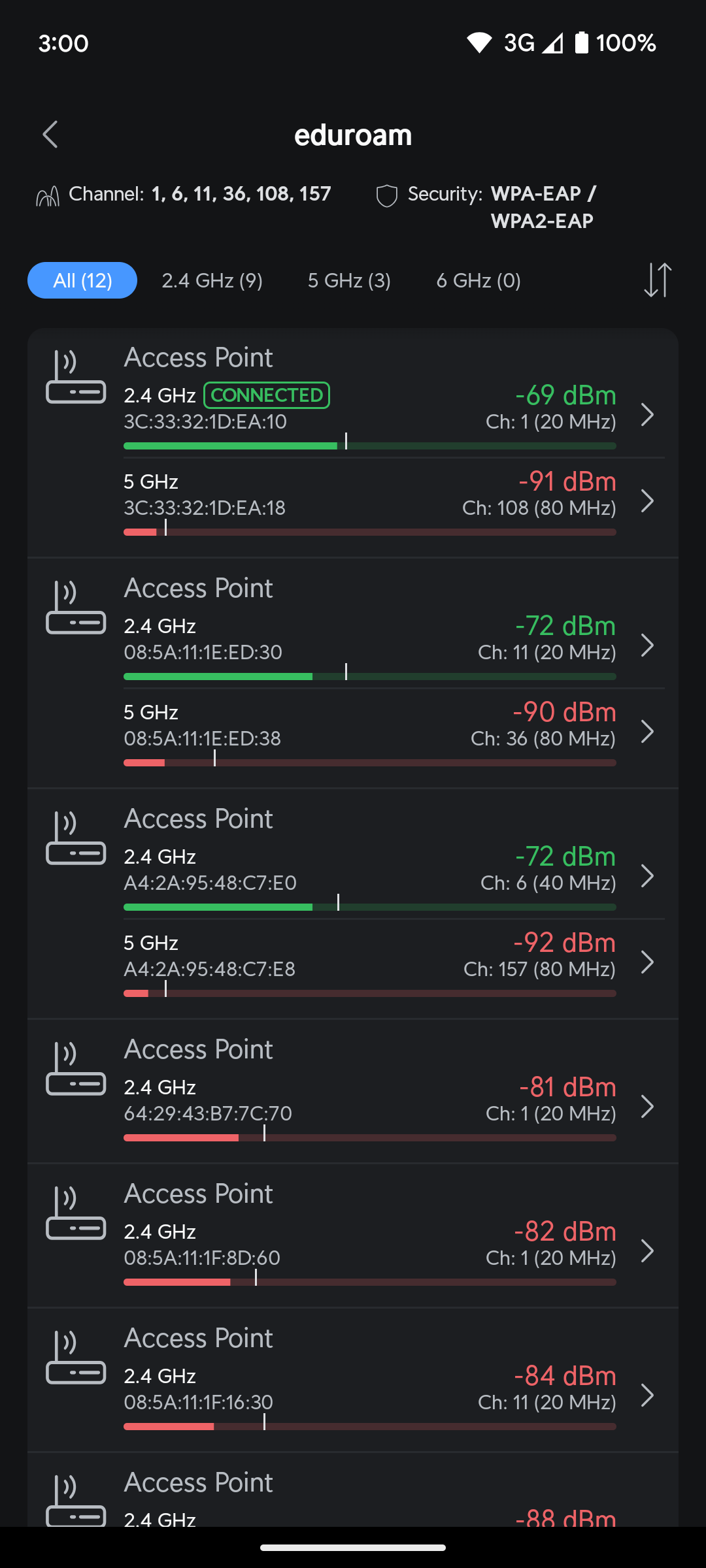Tap the -72 dBm signal bar on channel 11
The width and height of the screenshot is (706, 1568).
click(x=369, y=676)
